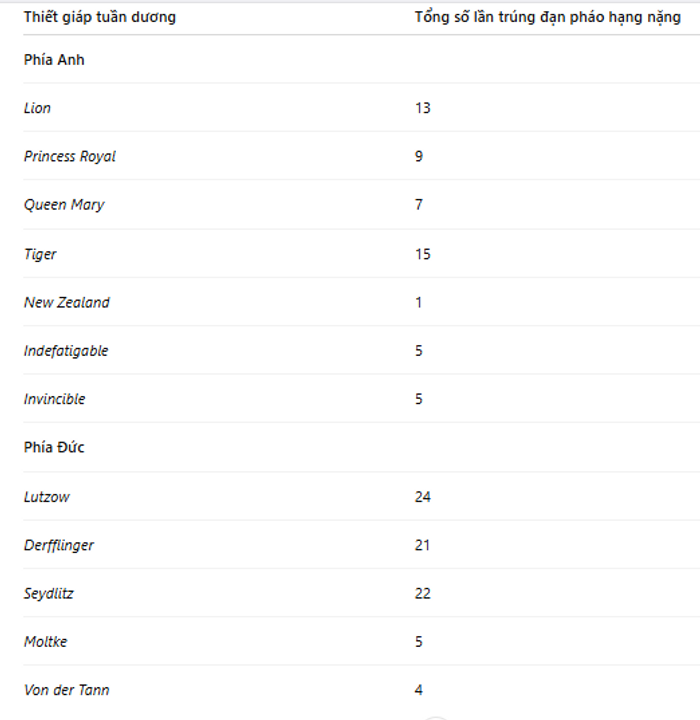The height and width of the screenshot is (720, 700).
Task: Select the Tiger ship name
Action: [x=40, y=254]
